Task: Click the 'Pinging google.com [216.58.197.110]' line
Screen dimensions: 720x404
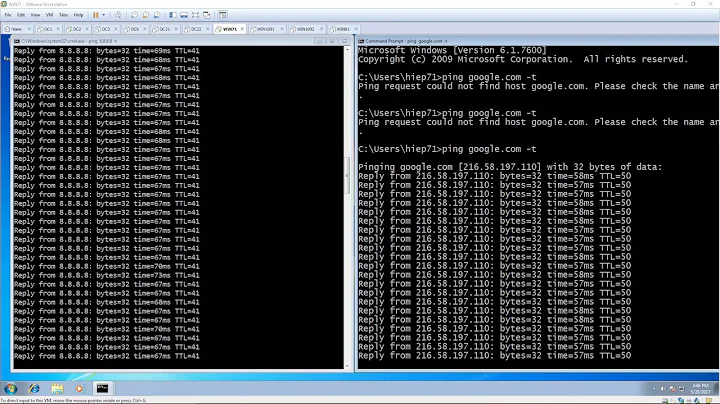Action: [510, 167]
